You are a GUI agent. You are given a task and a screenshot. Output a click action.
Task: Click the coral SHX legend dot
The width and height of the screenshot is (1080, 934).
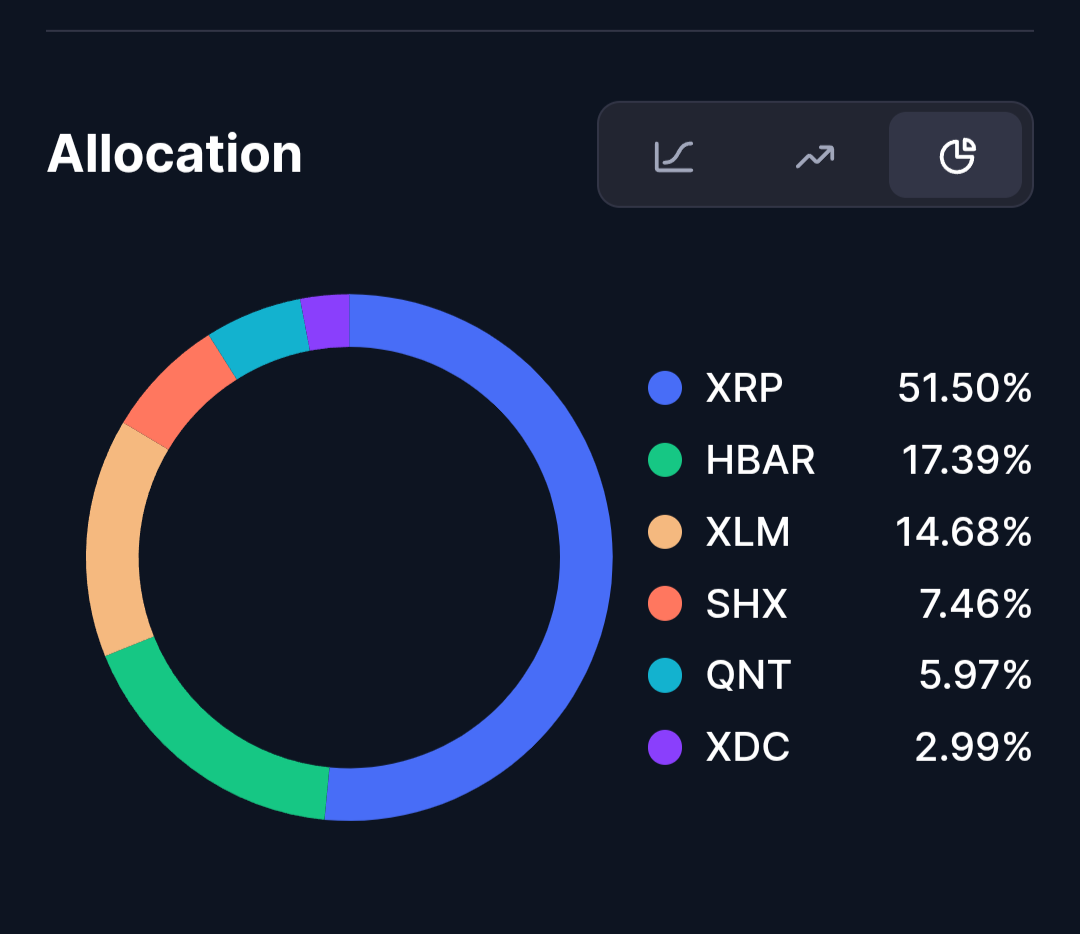pyautogui.click(x=665, y=603)
